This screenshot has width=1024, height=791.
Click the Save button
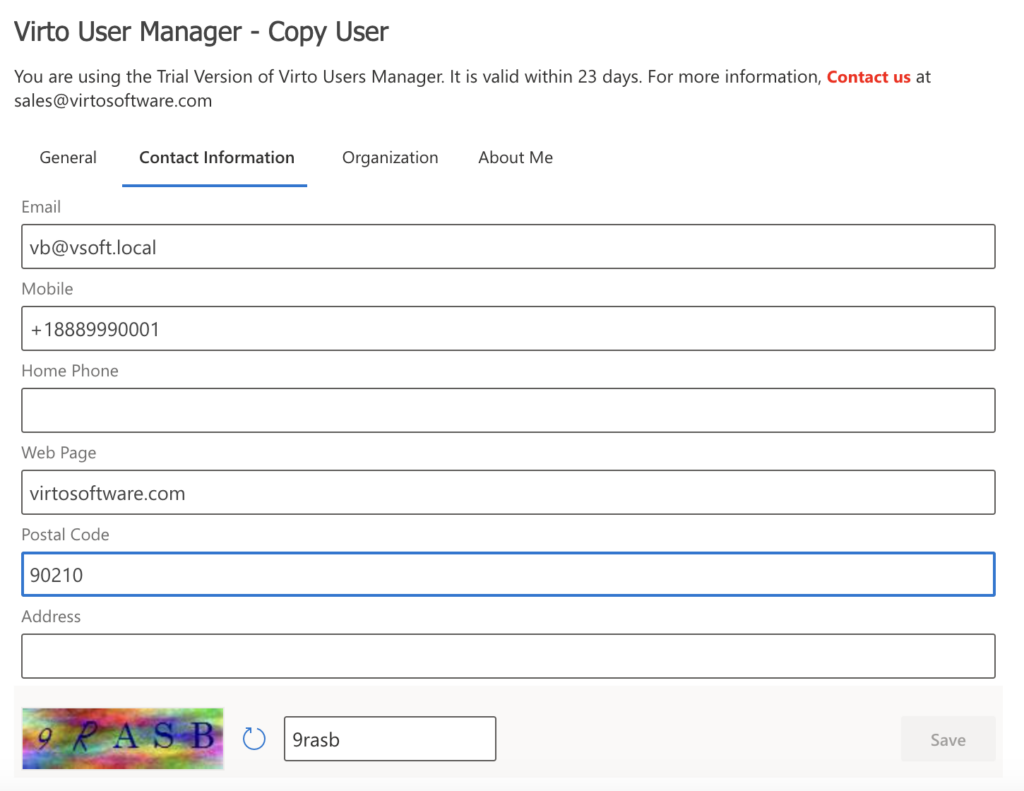click(946, 738)
